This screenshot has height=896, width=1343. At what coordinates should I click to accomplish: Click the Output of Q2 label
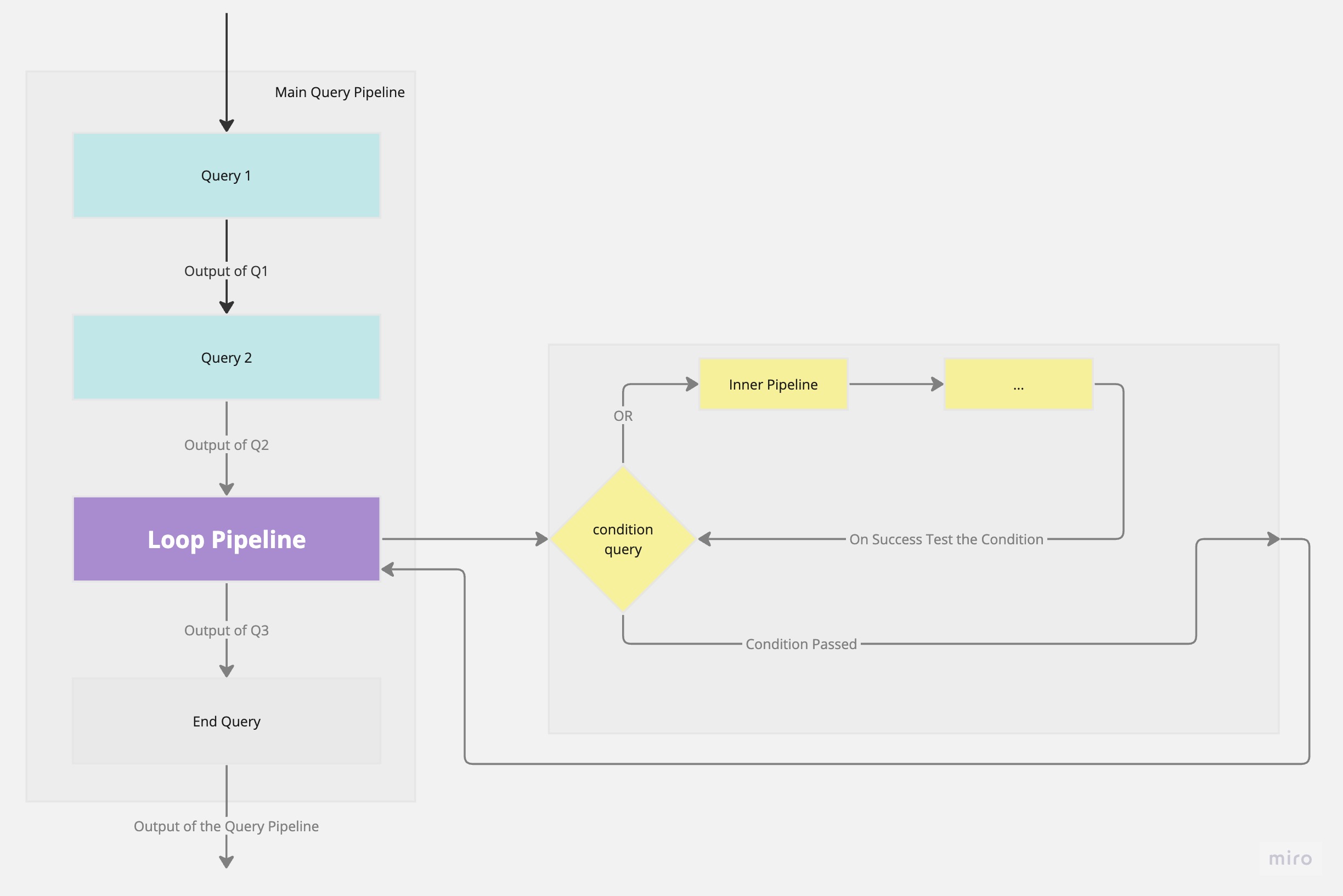226,444
